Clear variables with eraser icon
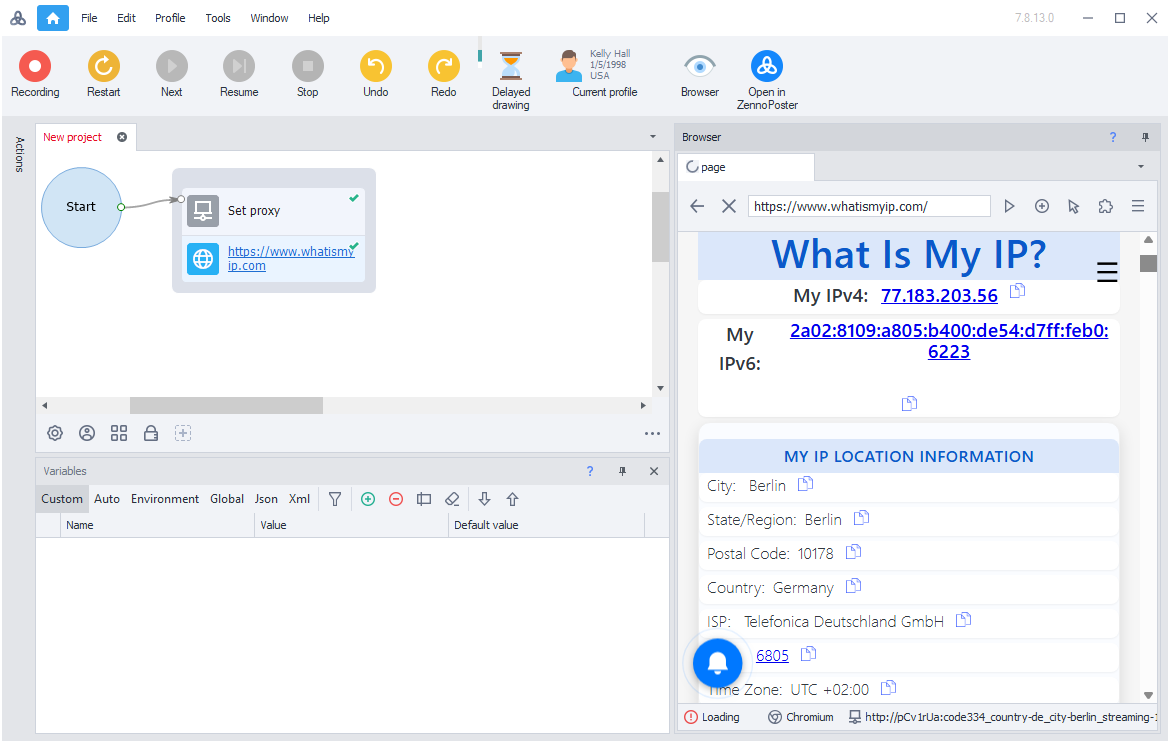 click(452, 499)
